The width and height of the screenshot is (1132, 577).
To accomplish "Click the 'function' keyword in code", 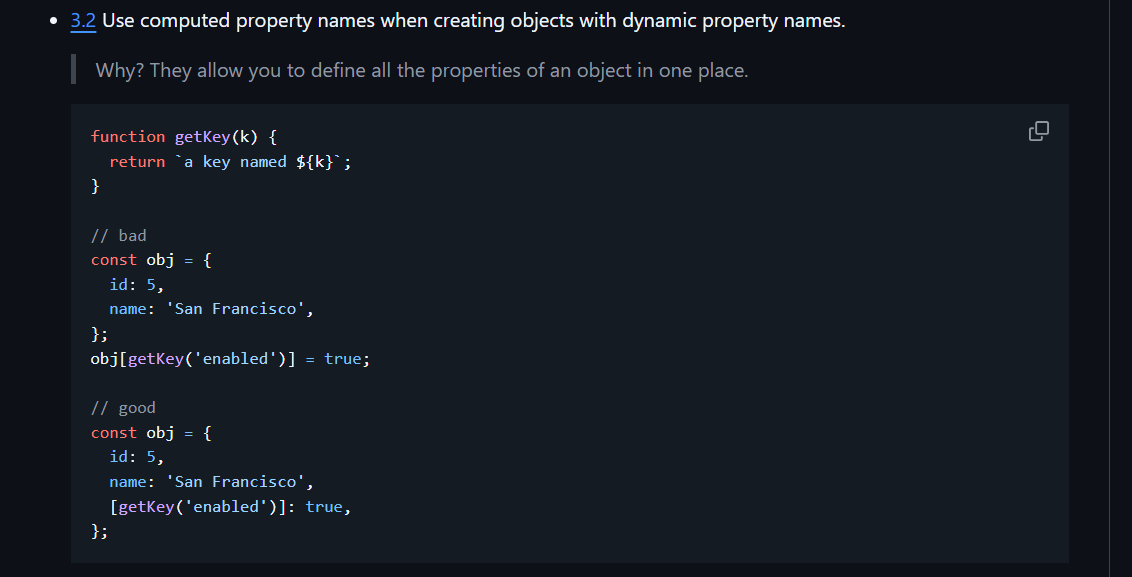I will pos(128,137).
